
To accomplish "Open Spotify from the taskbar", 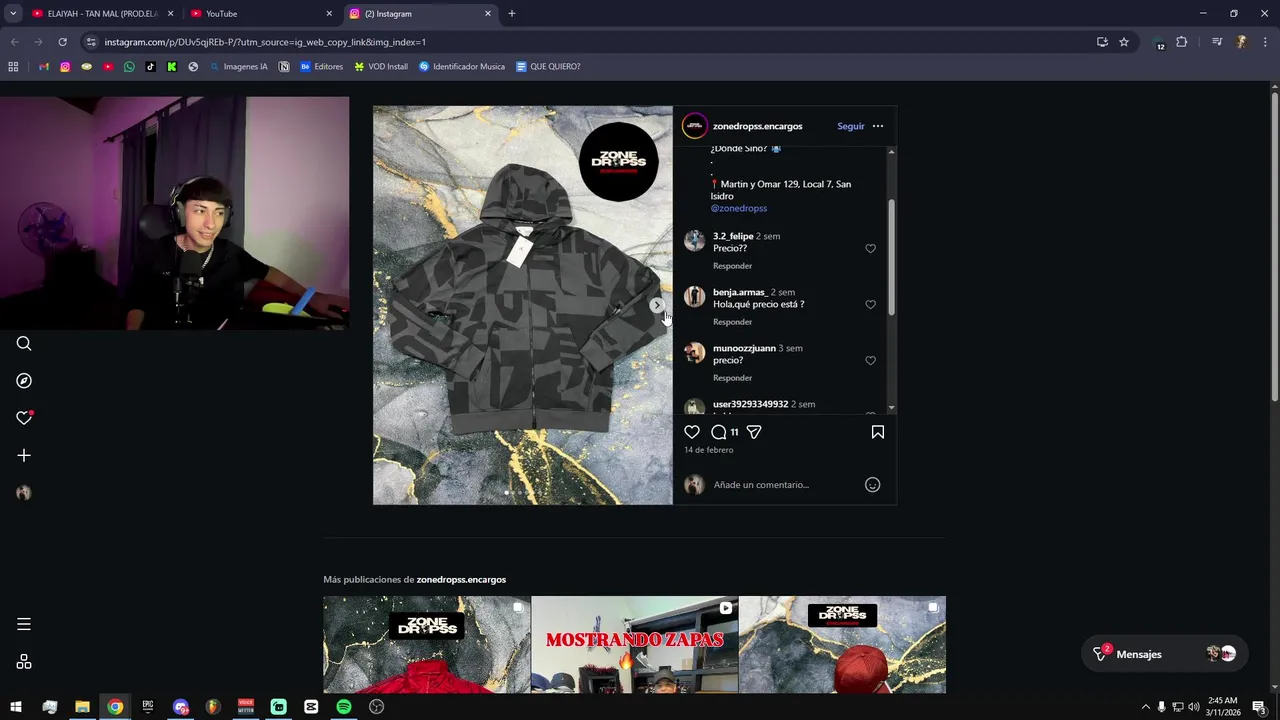I will pos(344,707).
